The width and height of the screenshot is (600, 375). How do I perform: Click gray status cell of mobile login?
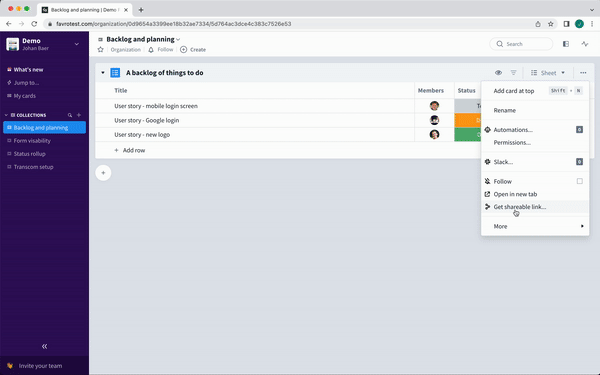click(468, 106)
